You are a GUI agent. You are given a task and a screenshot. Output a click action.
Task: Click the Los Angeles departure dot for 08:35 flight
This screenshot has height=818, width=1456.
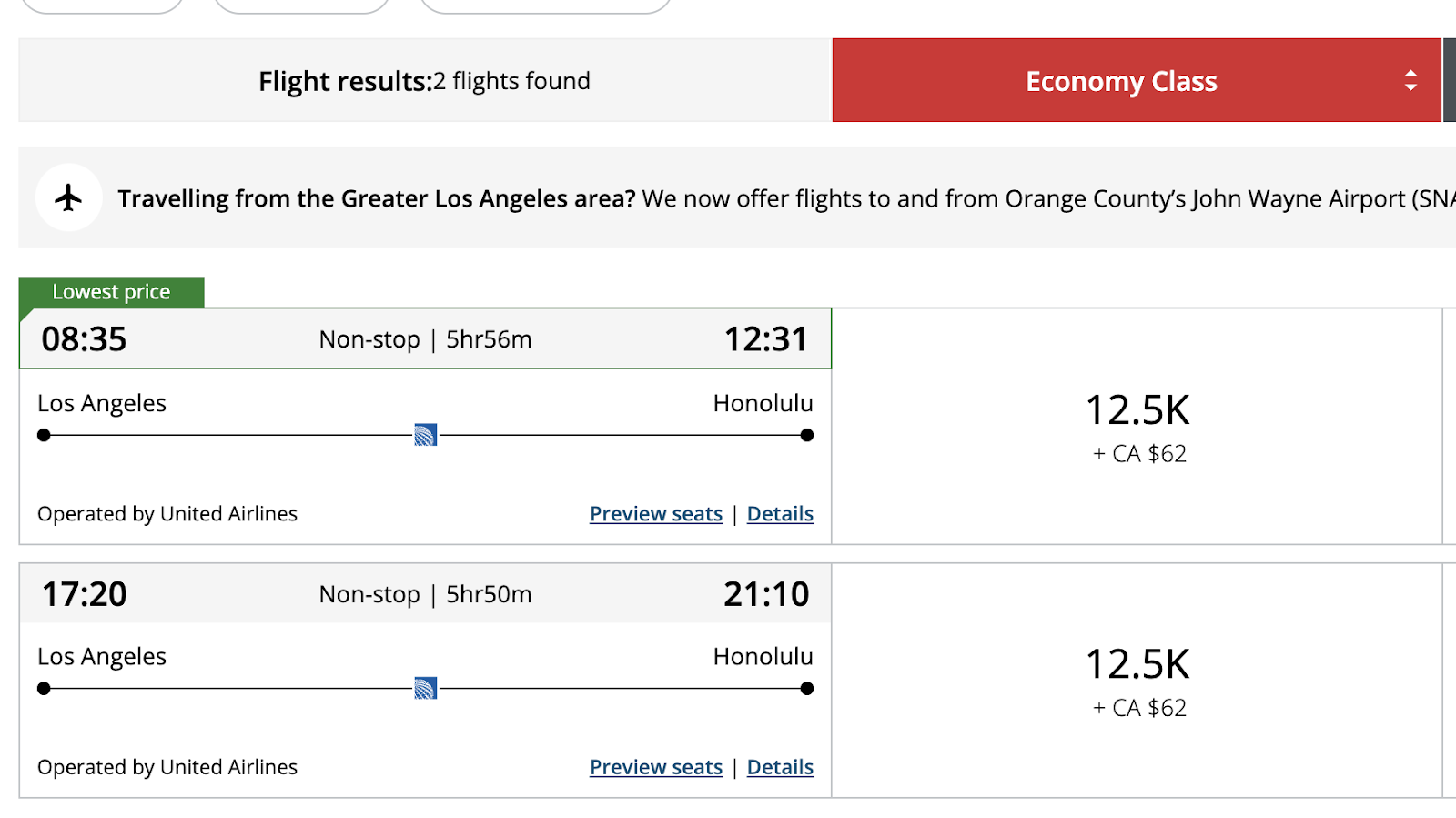44,435
